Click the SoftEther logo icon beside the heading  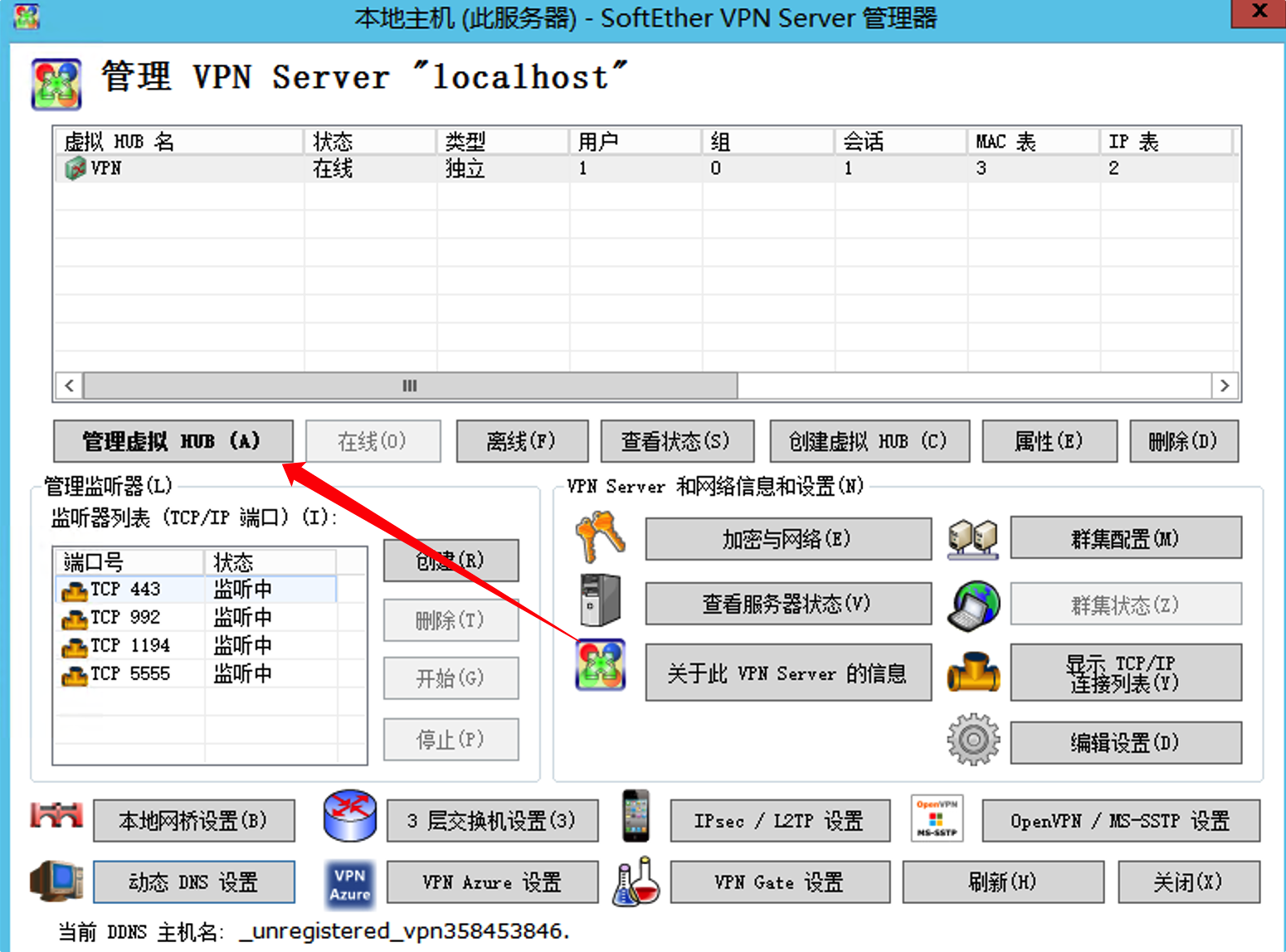coord(56,84)
